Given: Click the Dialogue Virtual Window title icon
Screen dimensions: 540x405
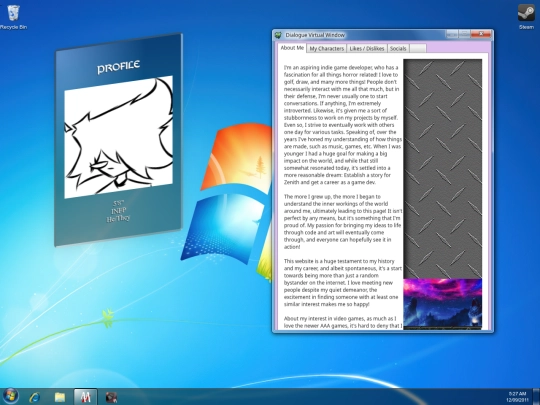Looking at the screenshot, I should click(x=279, y=35).
